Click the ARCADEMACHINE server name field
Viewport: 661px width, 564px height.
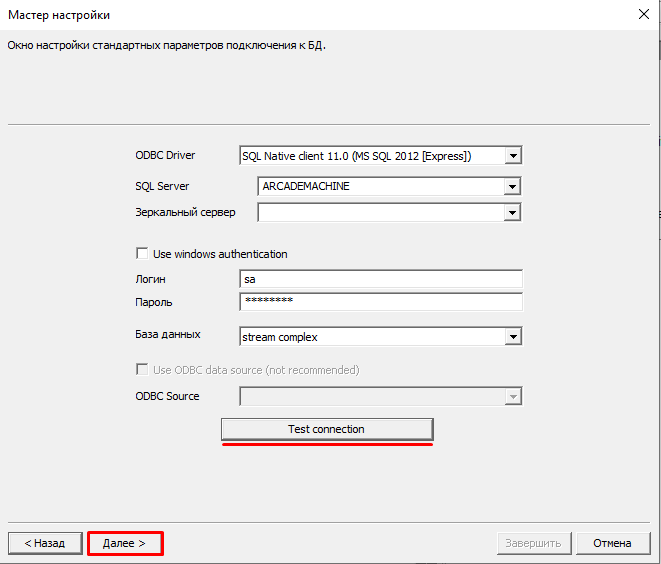378,187
